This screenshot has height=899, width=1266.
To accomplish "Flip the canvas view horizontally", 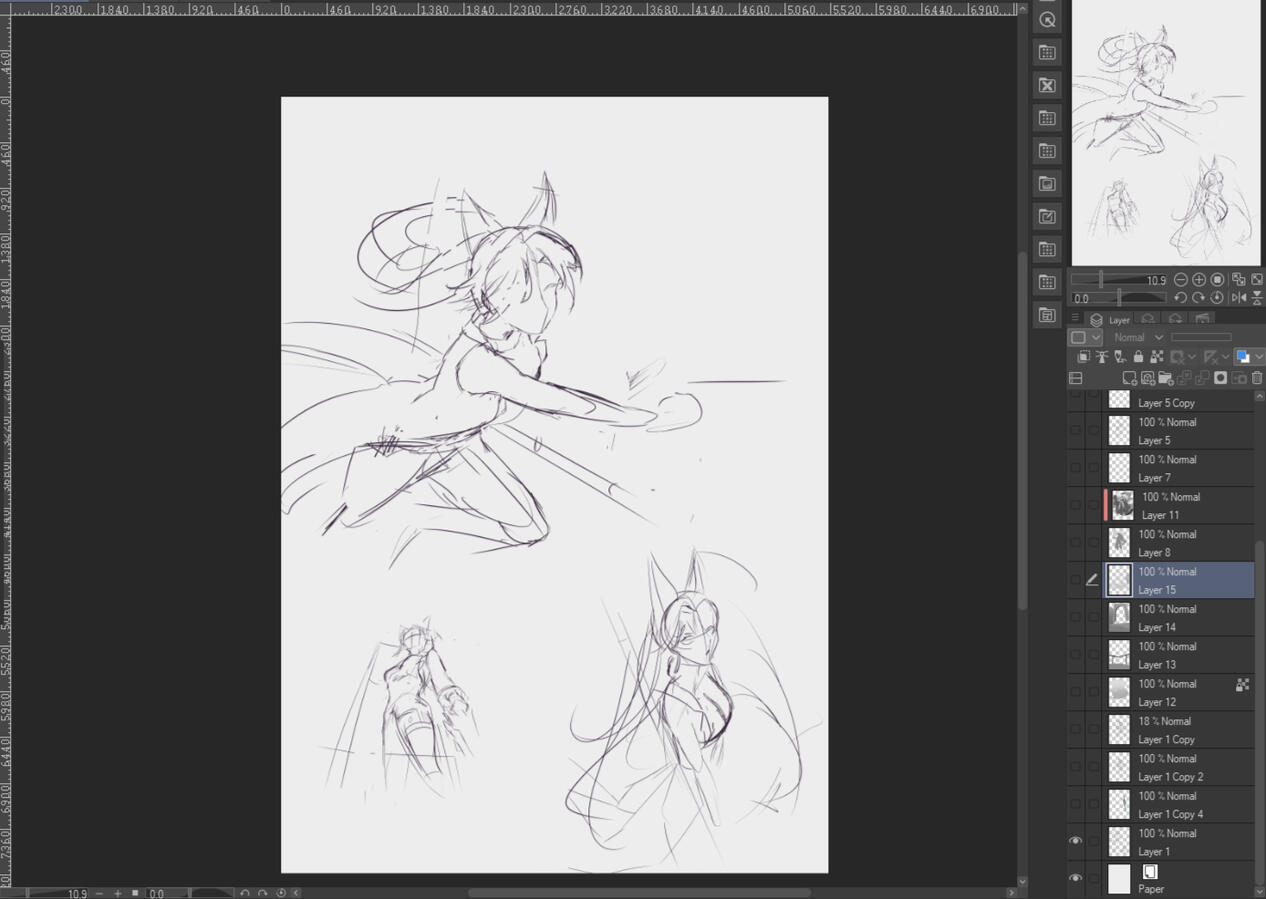I will 1239,297.
